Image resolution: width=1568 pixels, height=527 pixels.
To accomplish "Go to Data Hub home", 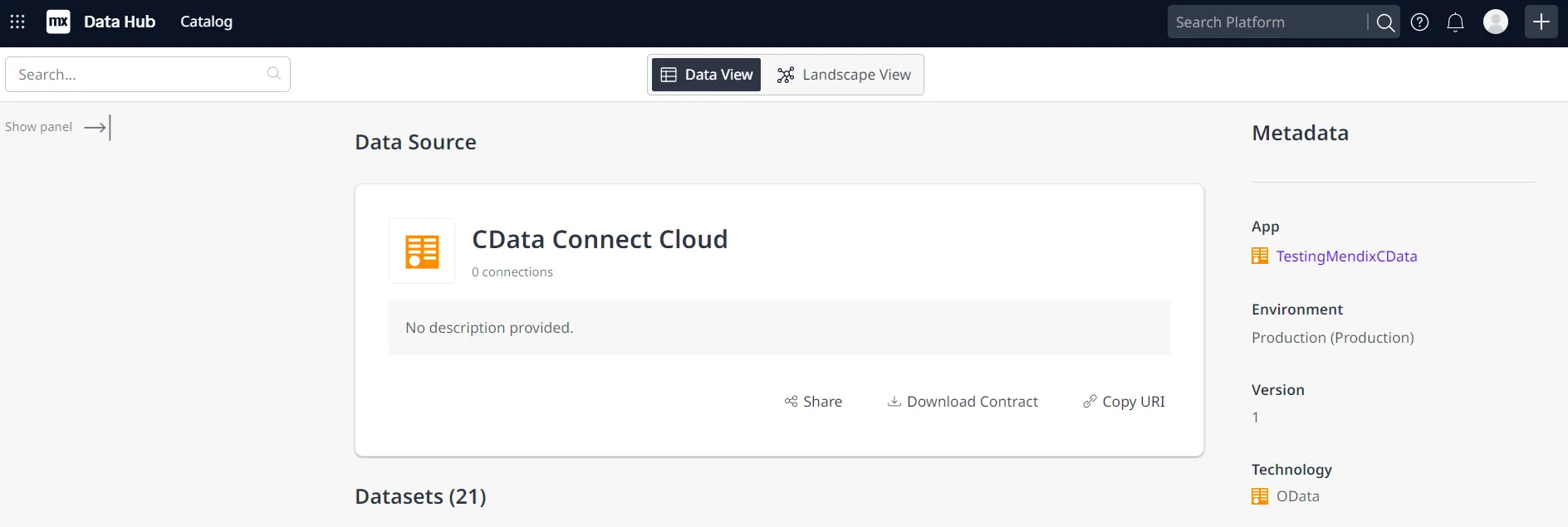I will (x=120, y=22).
